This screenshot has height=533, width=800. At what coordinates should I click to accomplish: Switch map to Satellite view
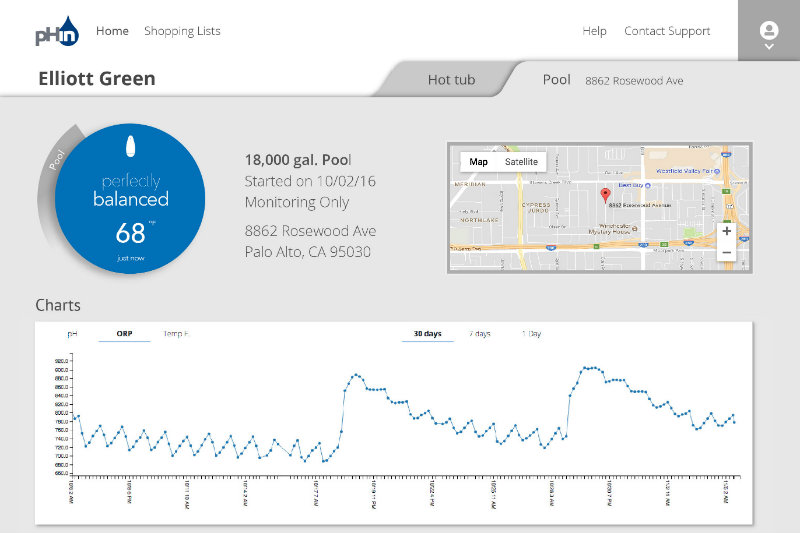(x=521, y=162)
